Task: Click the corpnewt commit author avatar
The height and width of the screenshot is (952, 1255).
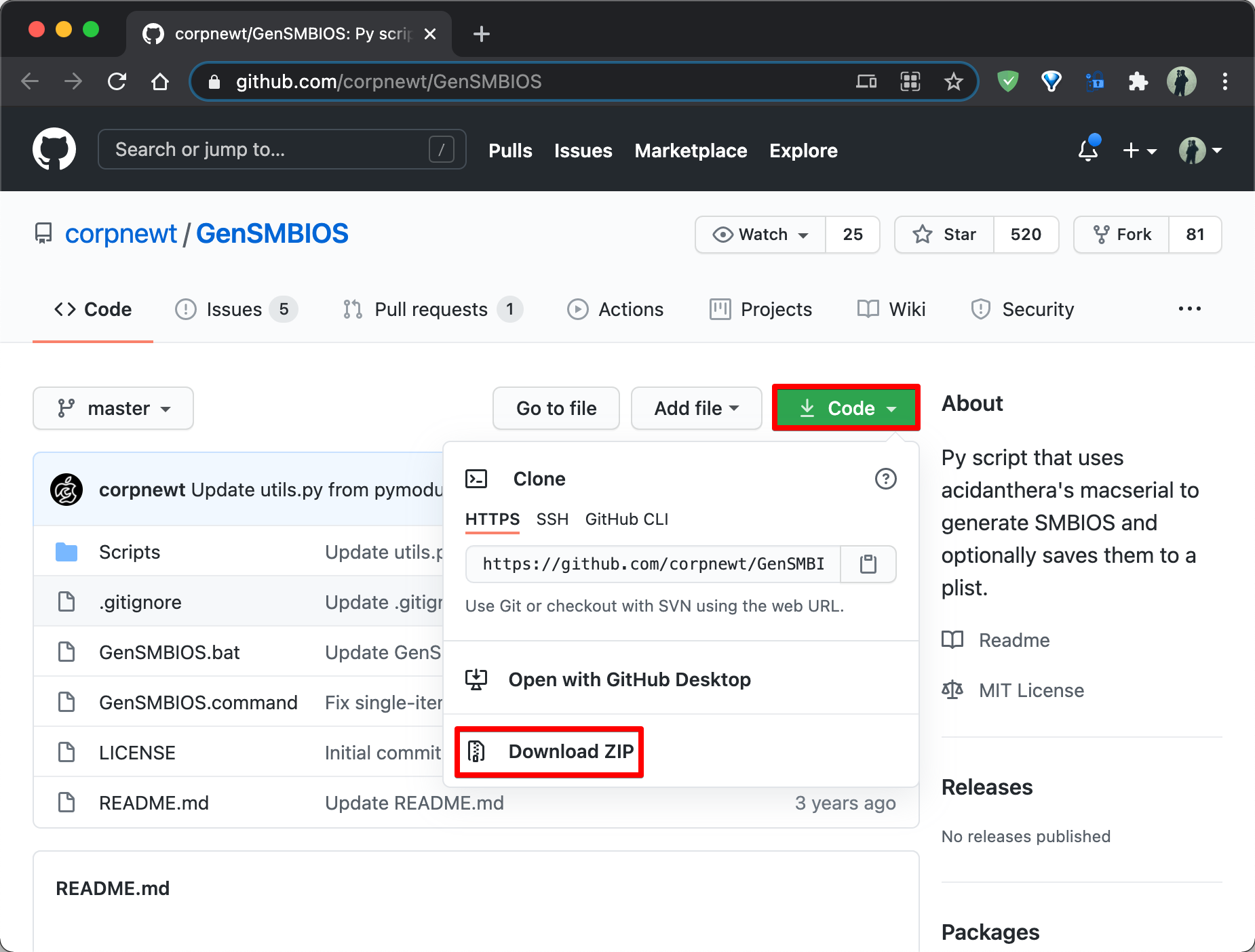Action: coord(66,490)
